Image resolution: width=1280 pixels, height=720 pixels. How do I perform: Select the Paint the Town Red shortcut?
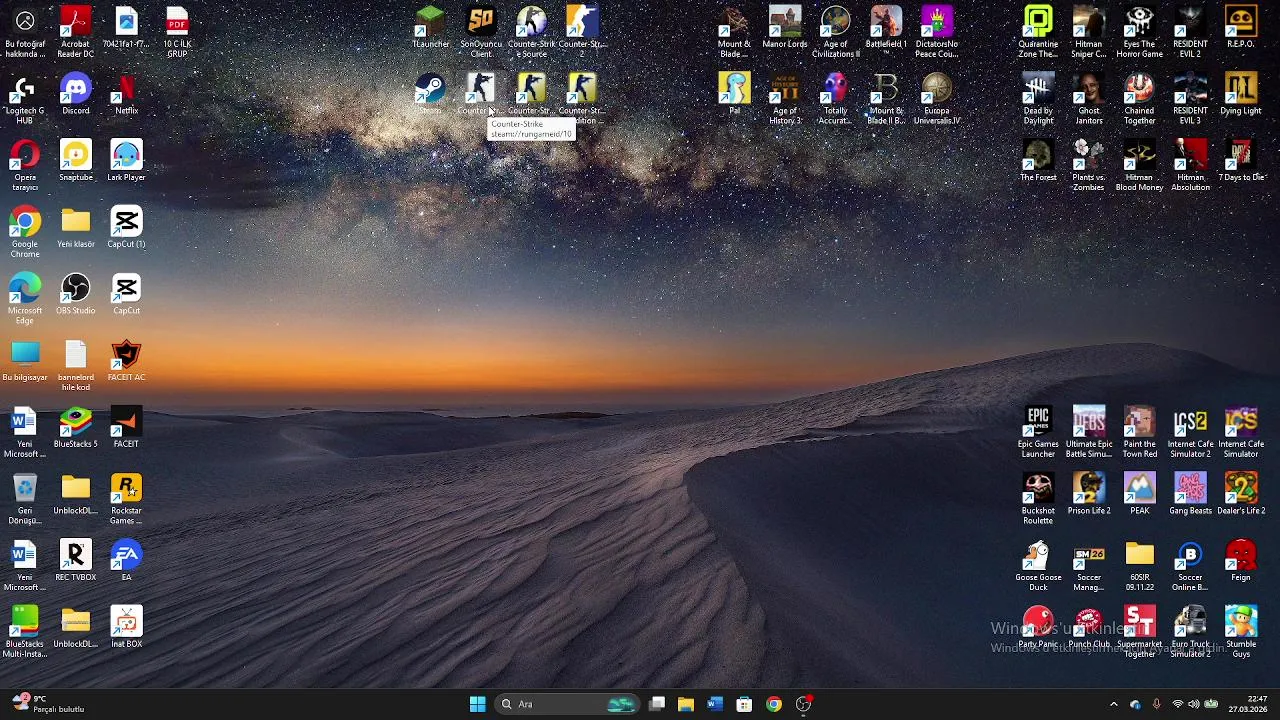[x=1139, y=432]
